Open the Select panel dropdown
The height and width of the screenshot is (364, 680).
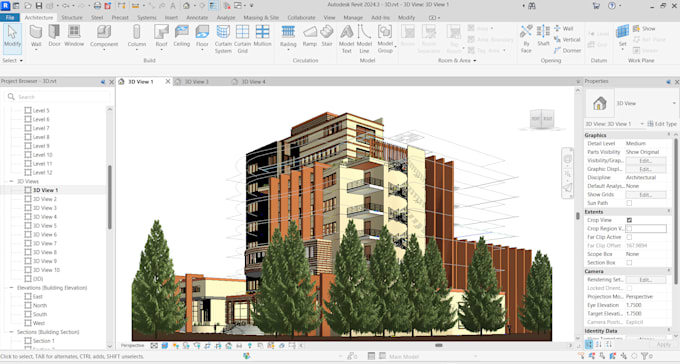12,60
